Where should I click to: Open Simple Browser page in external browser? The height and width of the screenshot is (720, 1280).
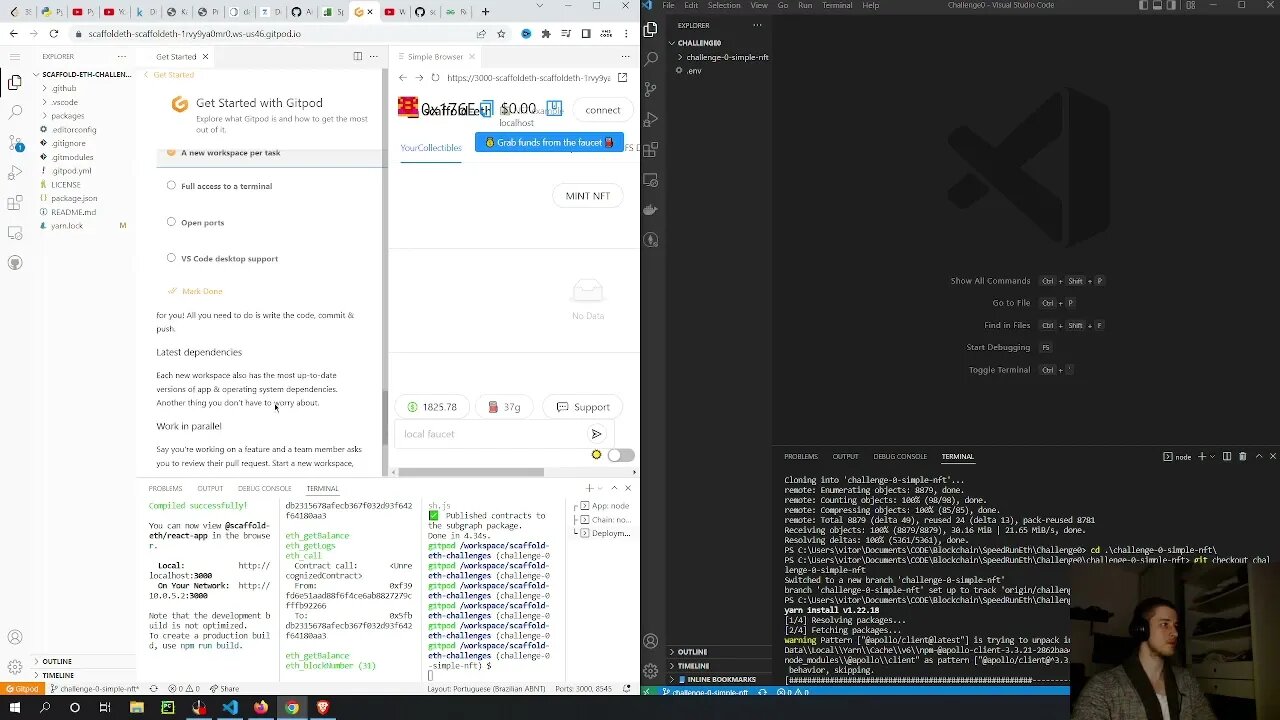pos(622,77)
